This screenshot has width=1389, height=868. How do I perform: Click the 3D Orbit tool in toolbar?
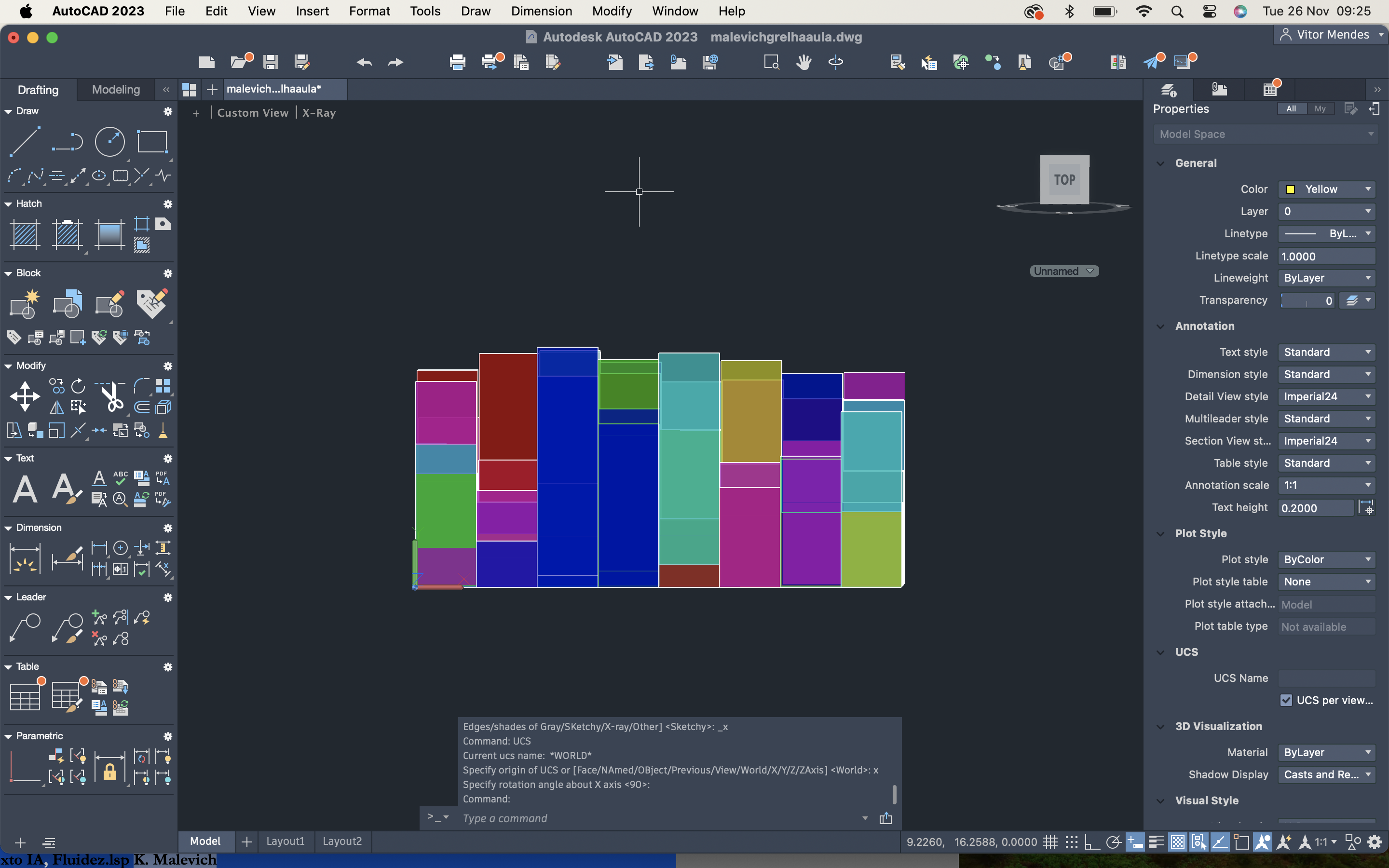pyautogui.click(x=836, y=61)
